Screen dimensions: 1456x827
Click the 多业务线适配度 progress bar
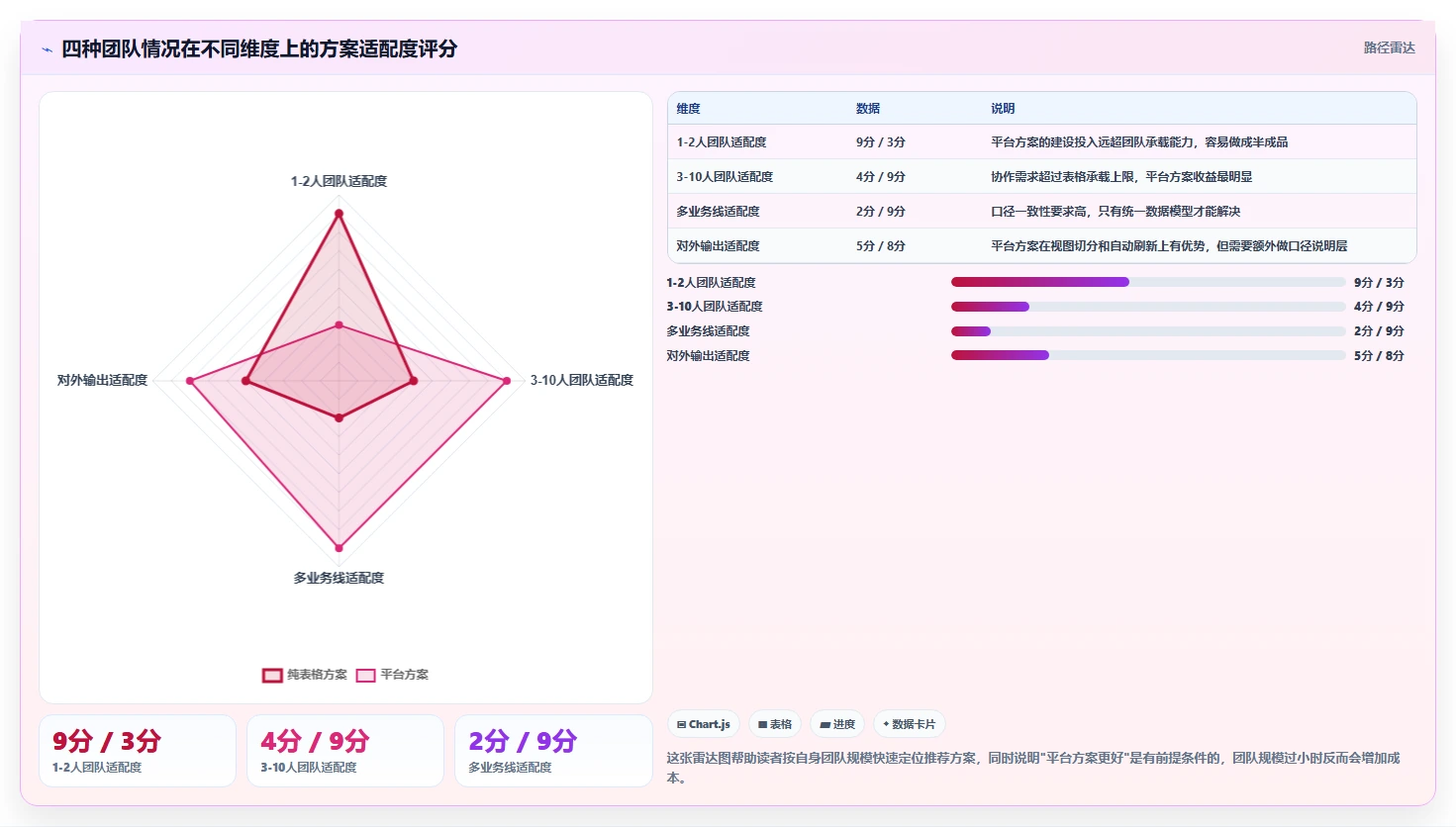(1148, 331)
